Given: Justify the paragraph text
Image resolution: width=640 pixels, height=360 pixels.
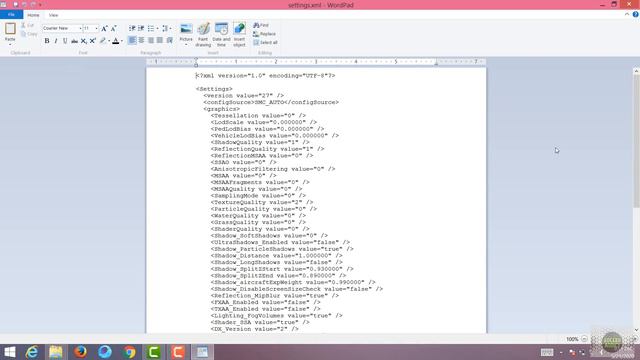Looking at the screenshot, I should tap(160, 40).
